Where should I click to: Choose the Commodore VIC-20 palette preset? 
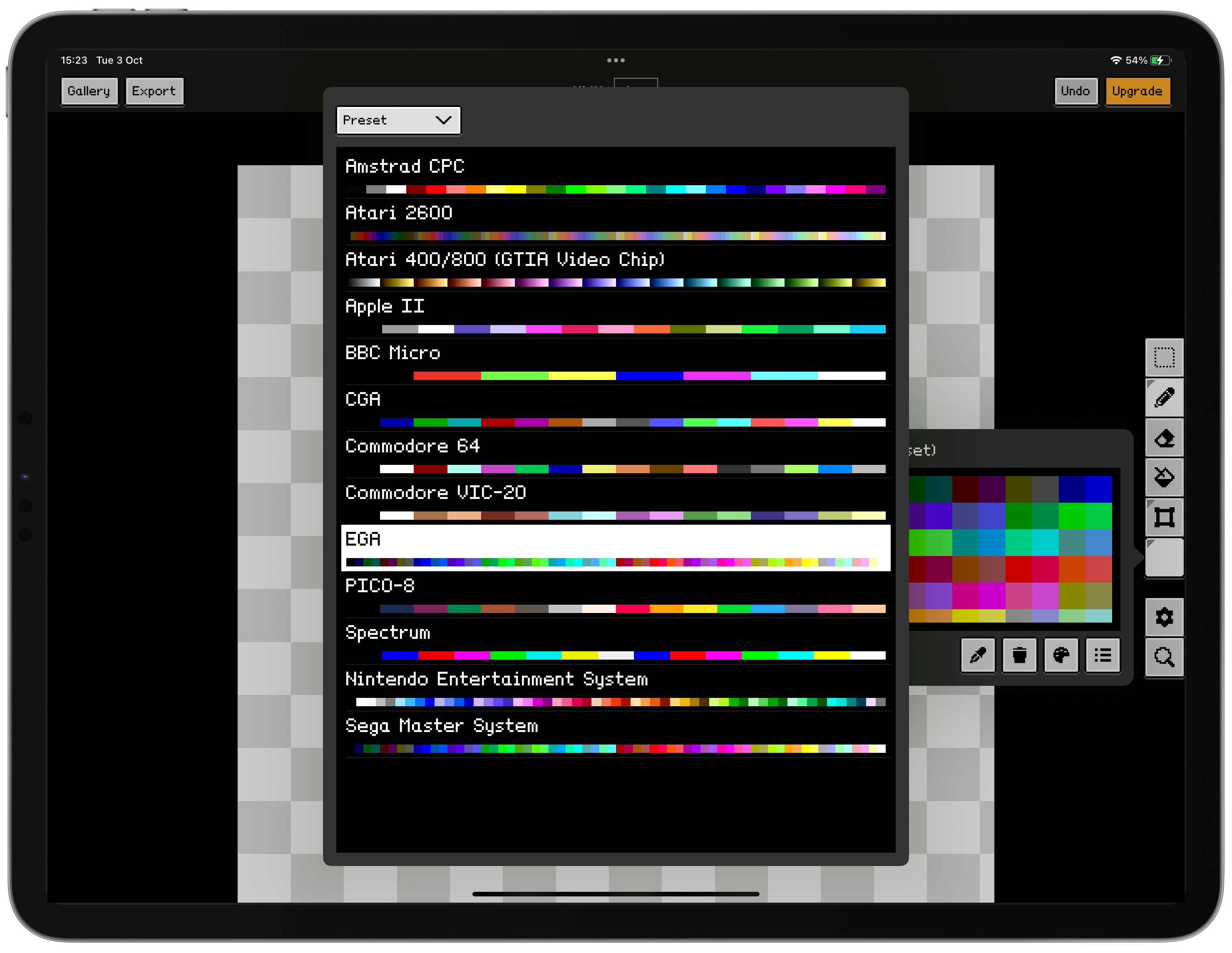616,501
